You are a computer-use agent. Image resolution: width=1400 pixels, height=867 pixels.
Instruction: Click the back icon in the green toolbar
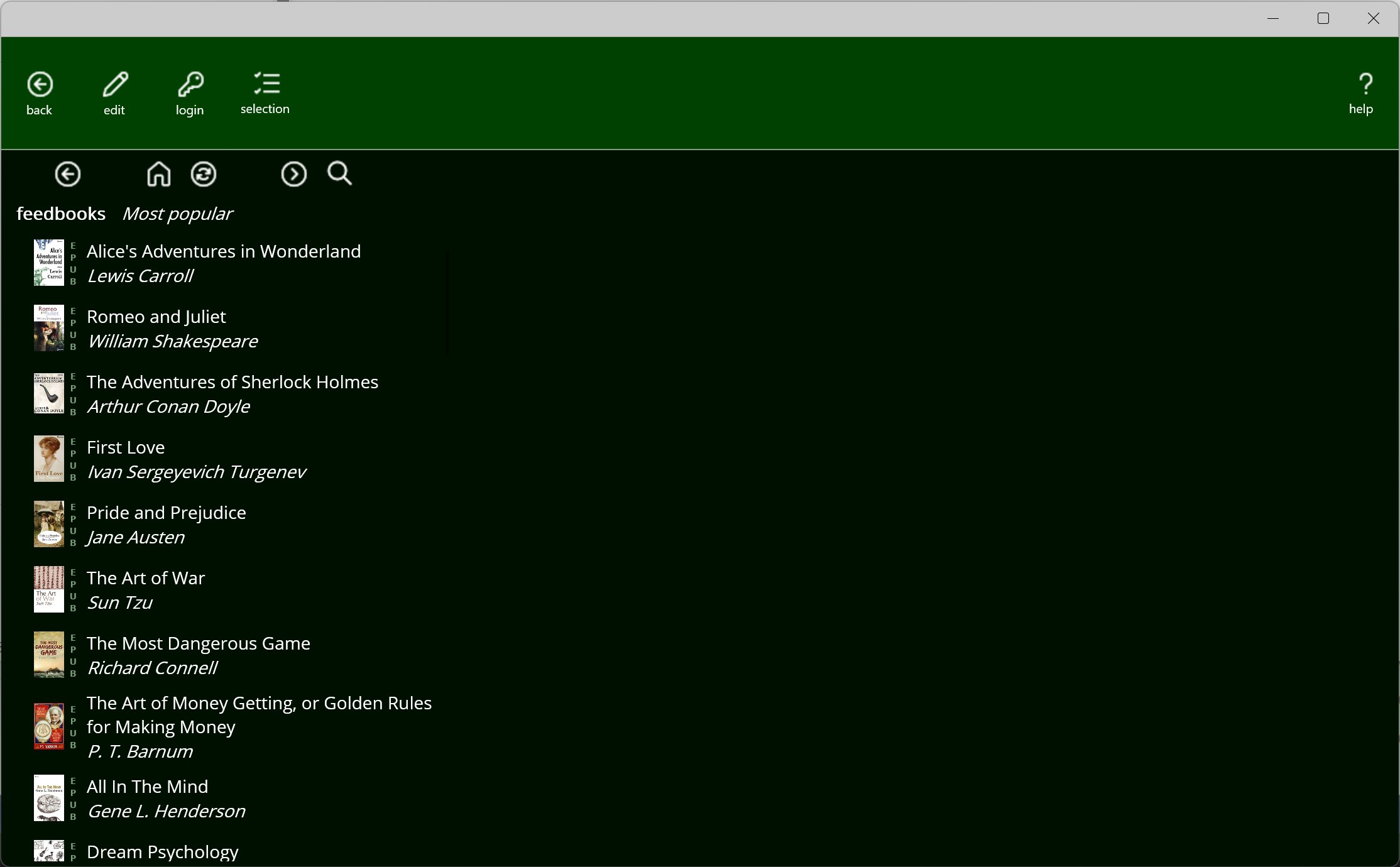tap(39, 92)
